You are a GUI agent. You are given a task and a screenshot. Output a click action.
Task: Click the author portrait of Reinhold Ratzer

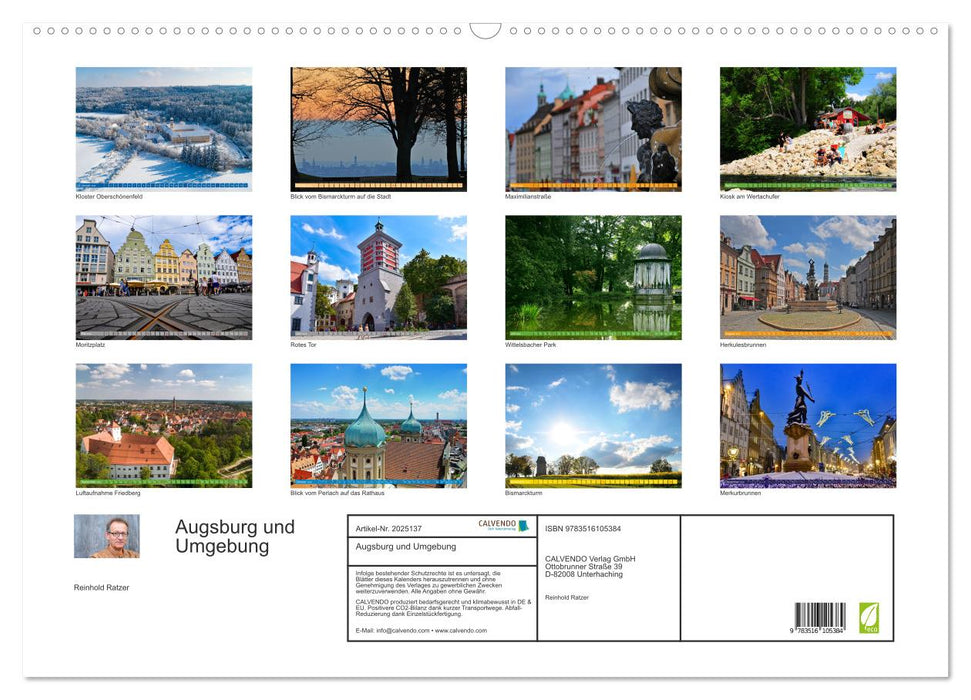(x=107, y=537)
